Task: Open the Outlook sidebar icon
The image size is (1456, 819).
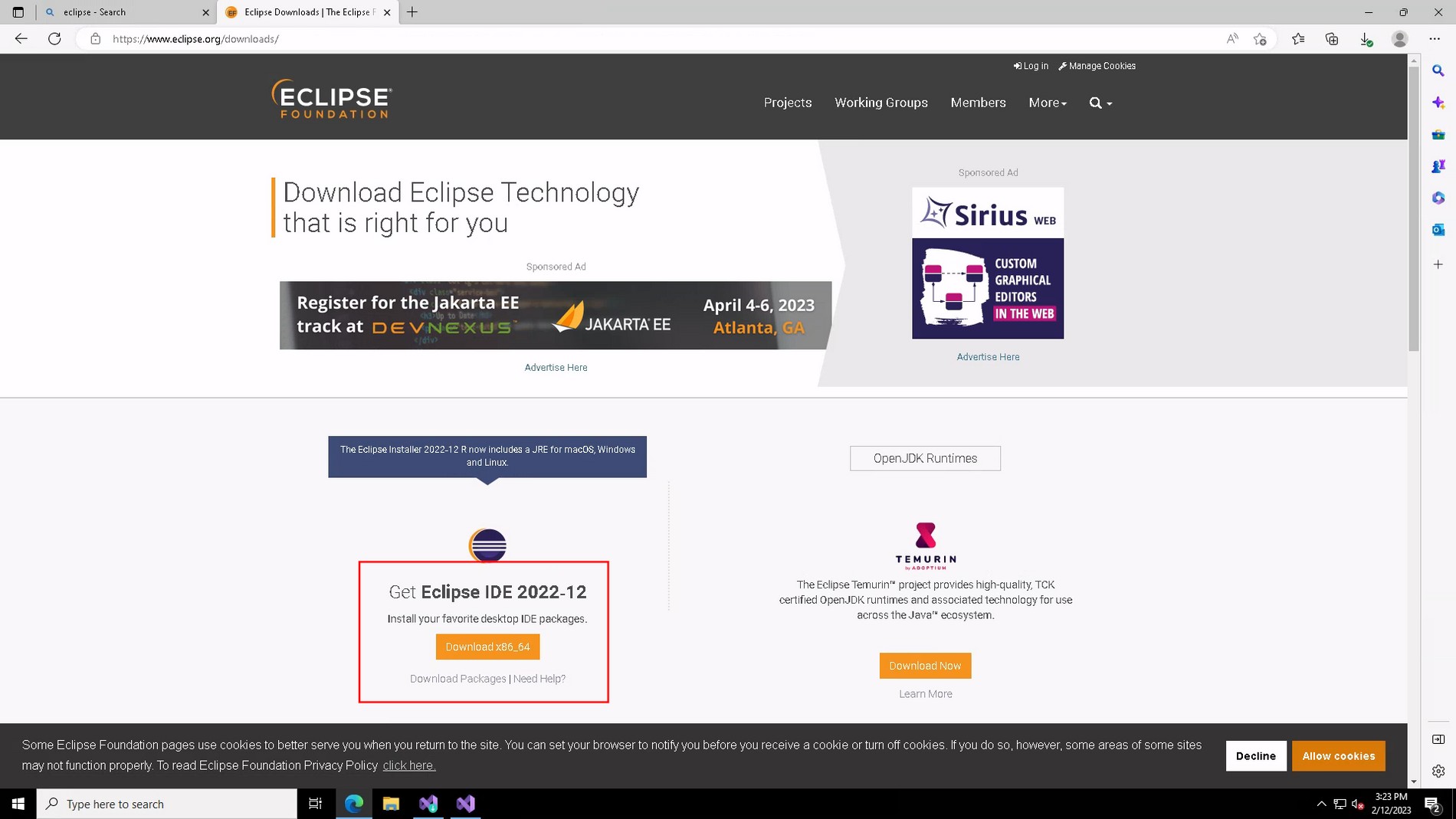Action: (x=1438, y=230)
